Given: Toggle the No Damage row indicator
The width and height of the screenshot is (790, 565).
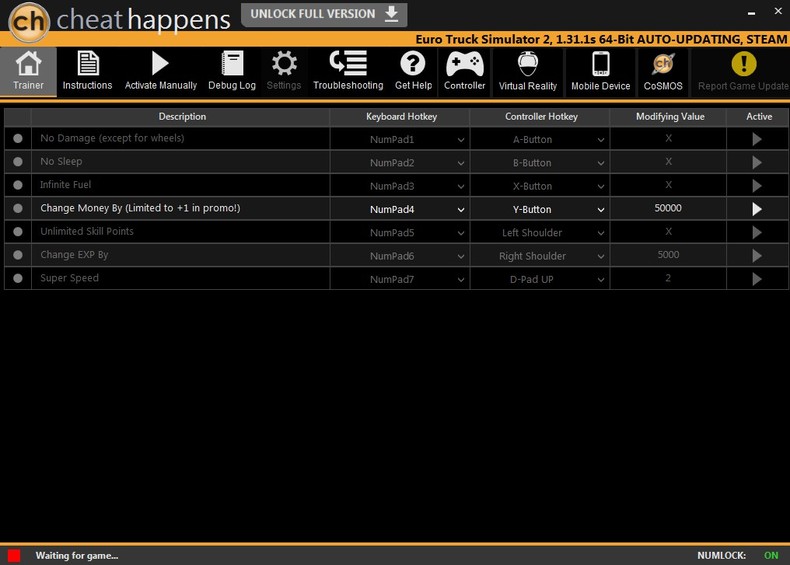Looking at the screenshot, I should (18, 138).
